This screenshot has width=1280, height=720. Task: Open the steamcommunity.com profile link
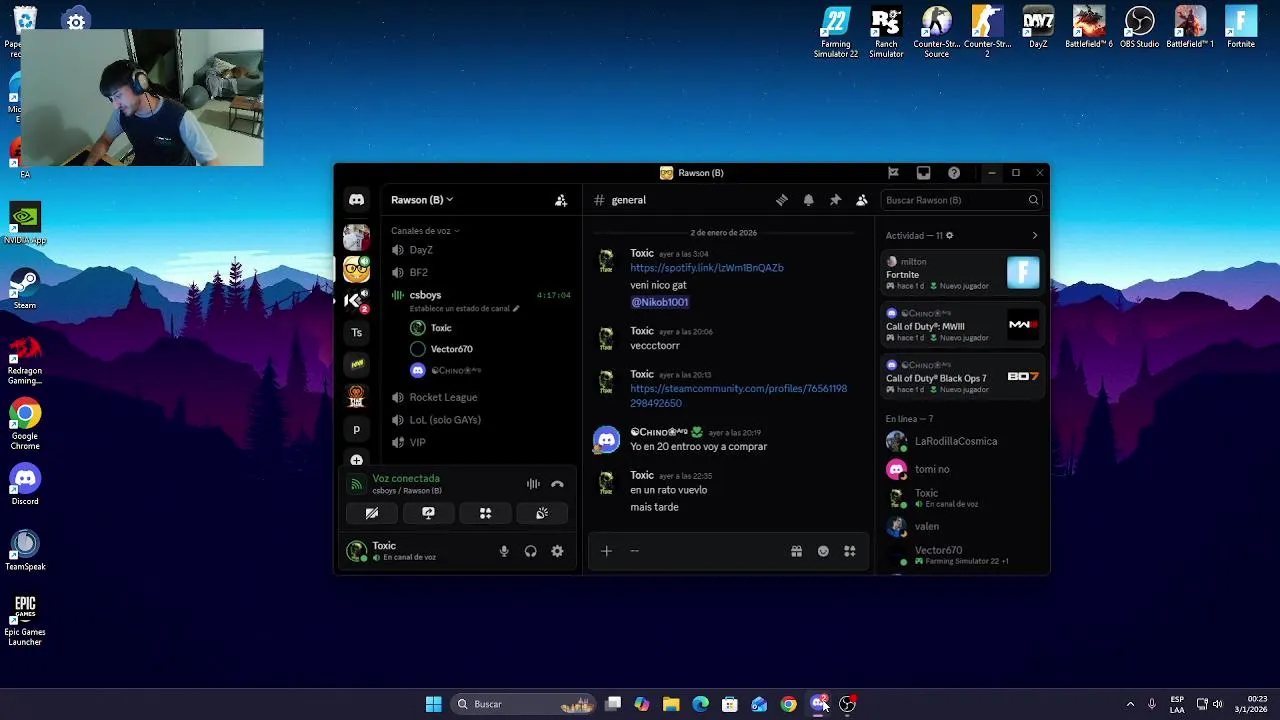click(x=738, y=396)
